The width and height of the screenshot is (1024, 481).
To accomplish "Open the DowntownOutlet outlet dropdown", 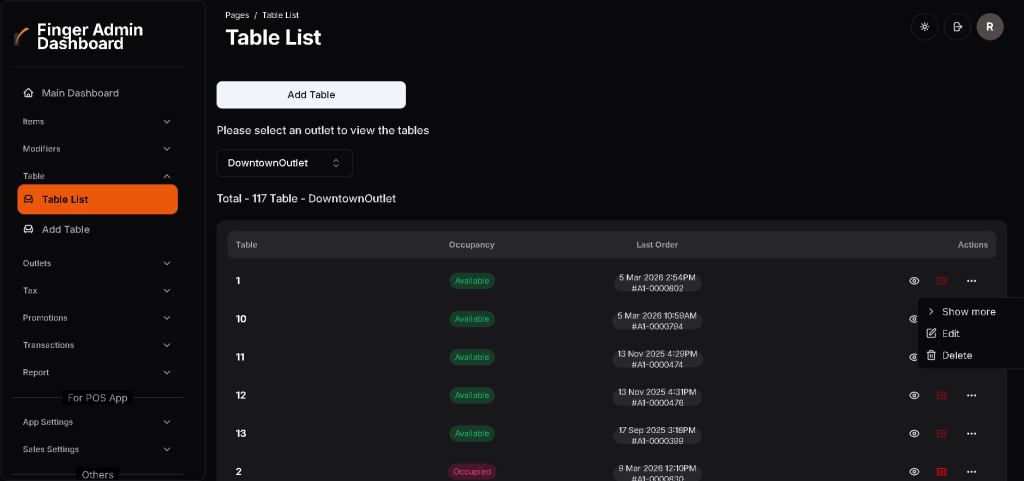I will 284,163.
